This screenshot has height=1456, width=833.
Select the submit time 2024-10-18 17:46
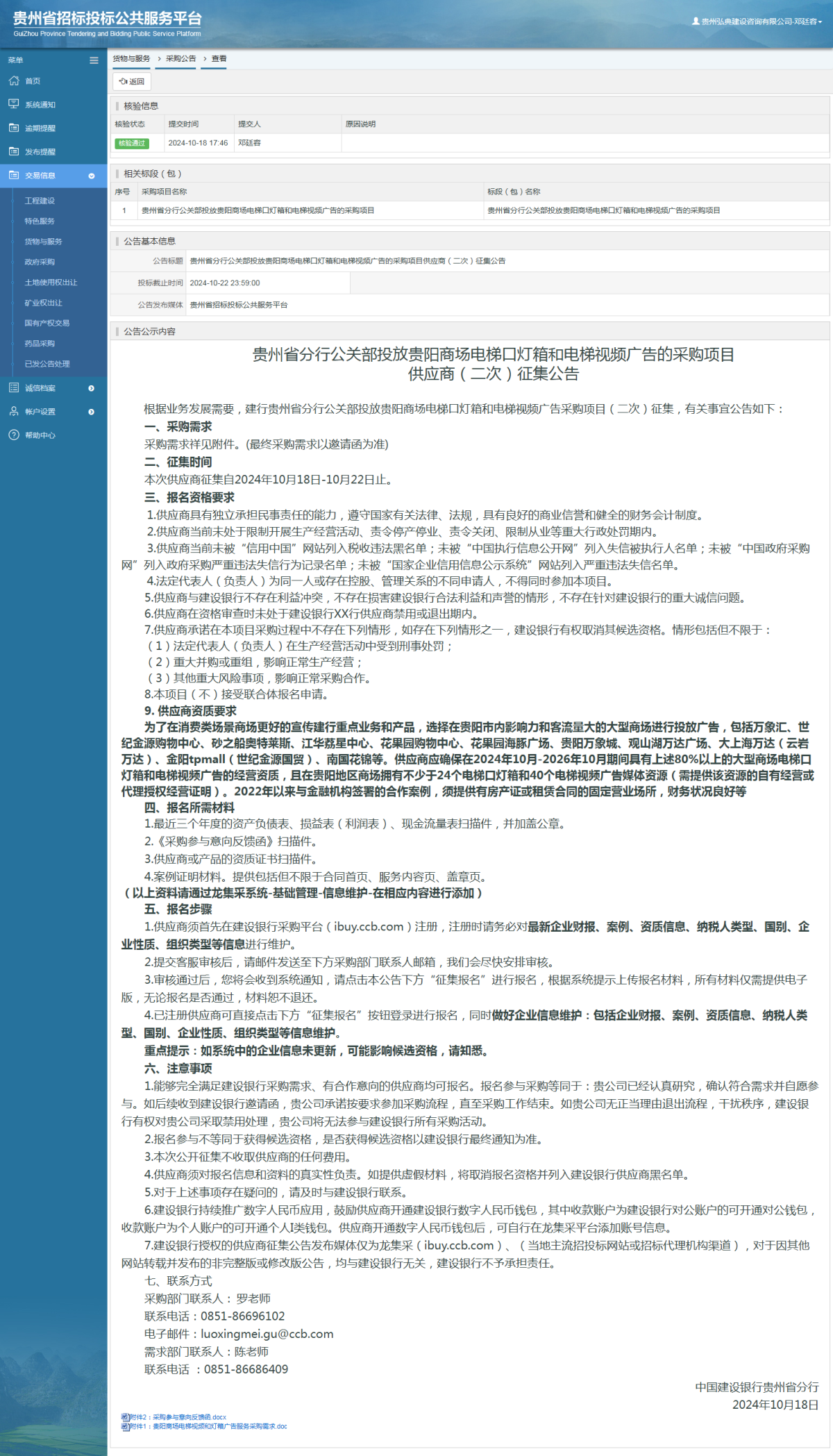[198, 143]
